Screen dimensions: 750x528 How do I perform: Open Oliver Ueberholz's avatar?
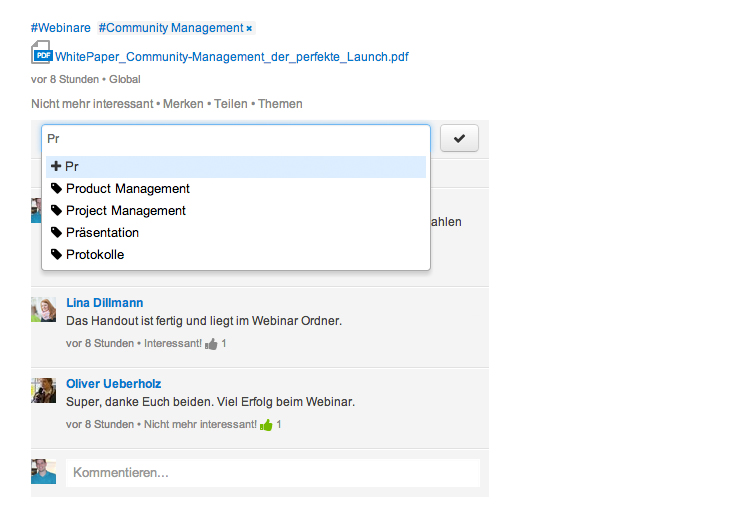coord(44,390)
